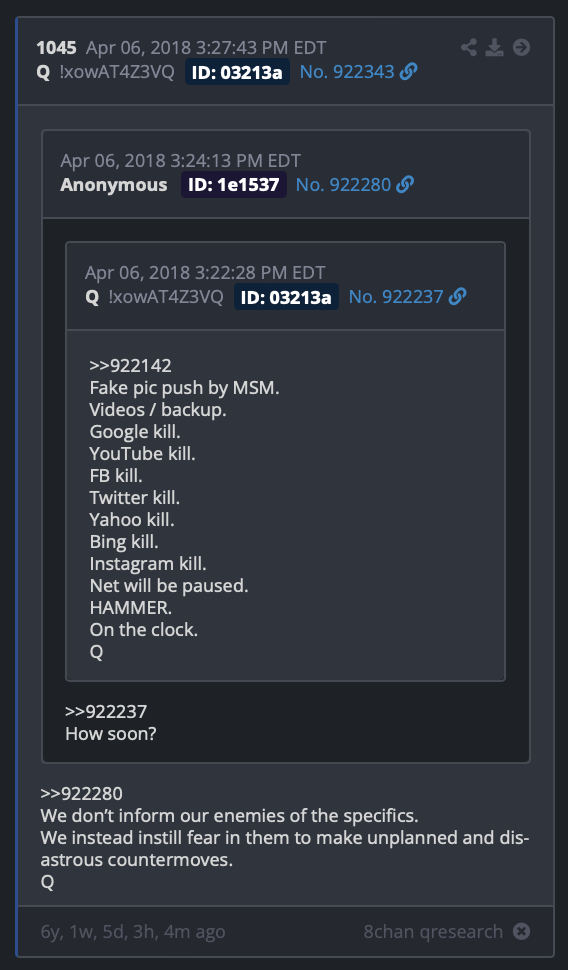Click chain link icon beside No. 922237

[x=457, y=297]
